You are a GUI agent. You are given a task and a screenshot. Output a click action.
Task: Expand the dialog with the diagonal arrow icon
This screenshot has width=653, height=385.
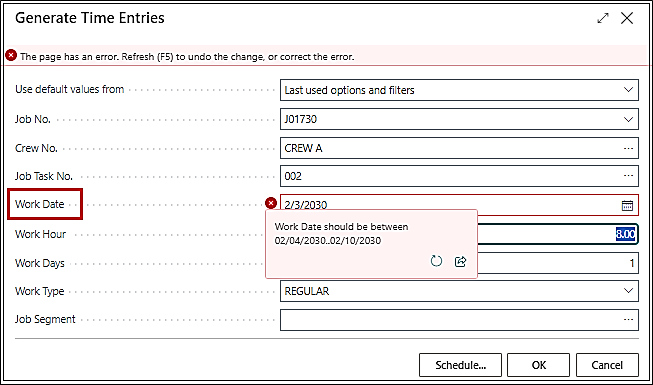603,18
